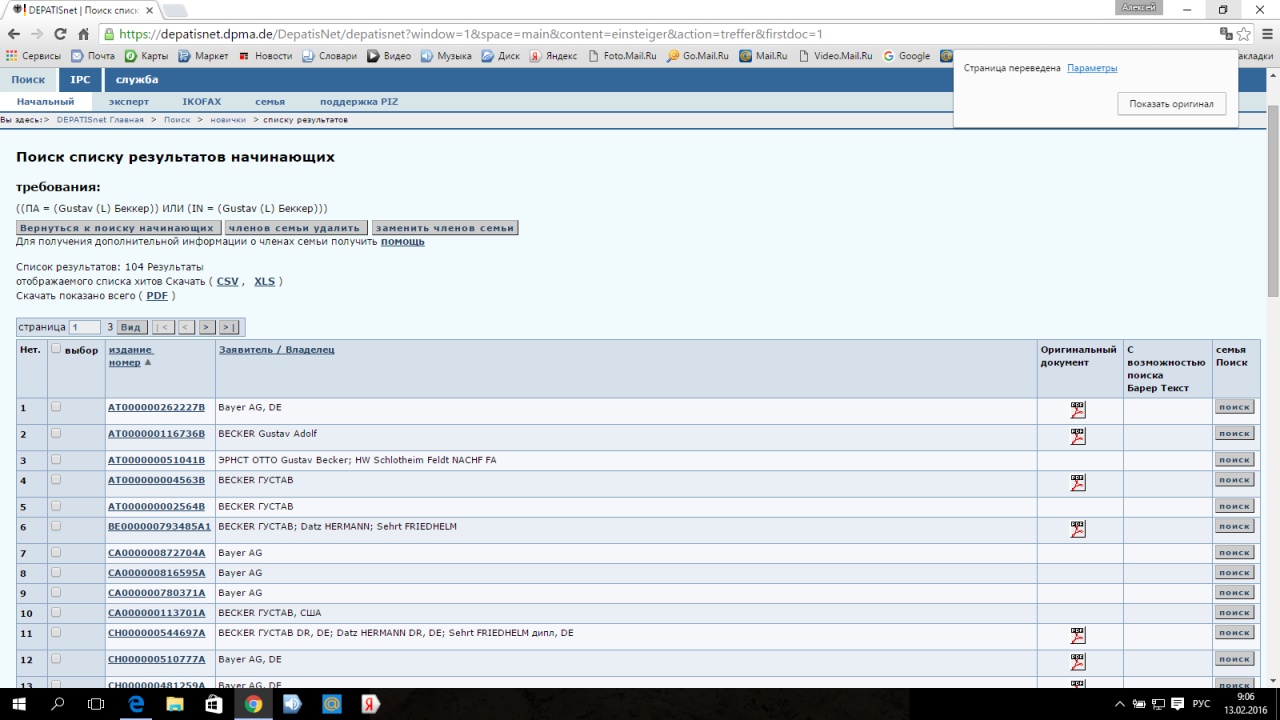Select row 6 checkbox for BE000000793485A1
This screenshot has width=1280, height=720.
56,526
